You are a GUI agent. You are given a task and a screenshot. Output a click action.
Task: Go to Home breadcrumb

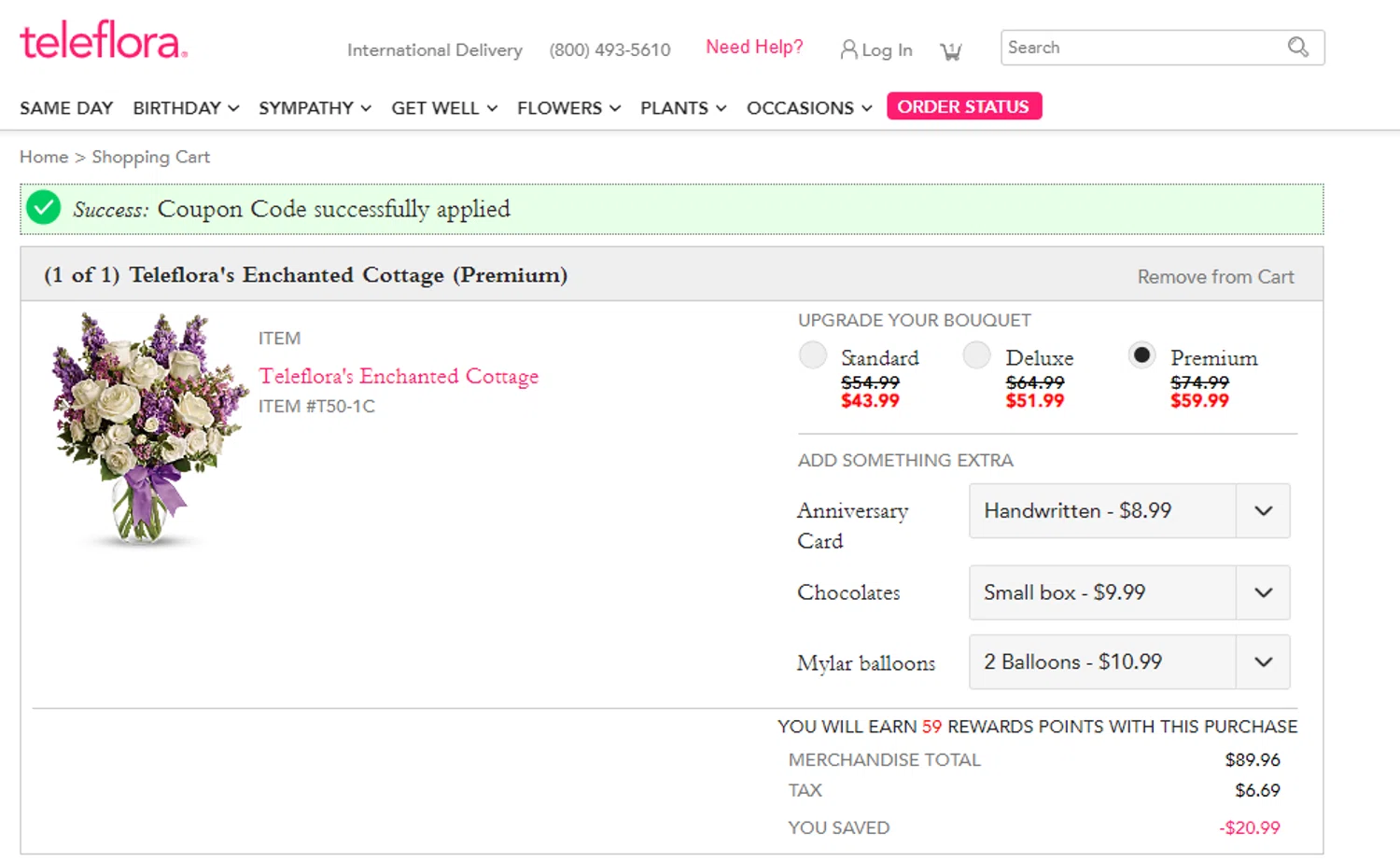tap(44, 157)
